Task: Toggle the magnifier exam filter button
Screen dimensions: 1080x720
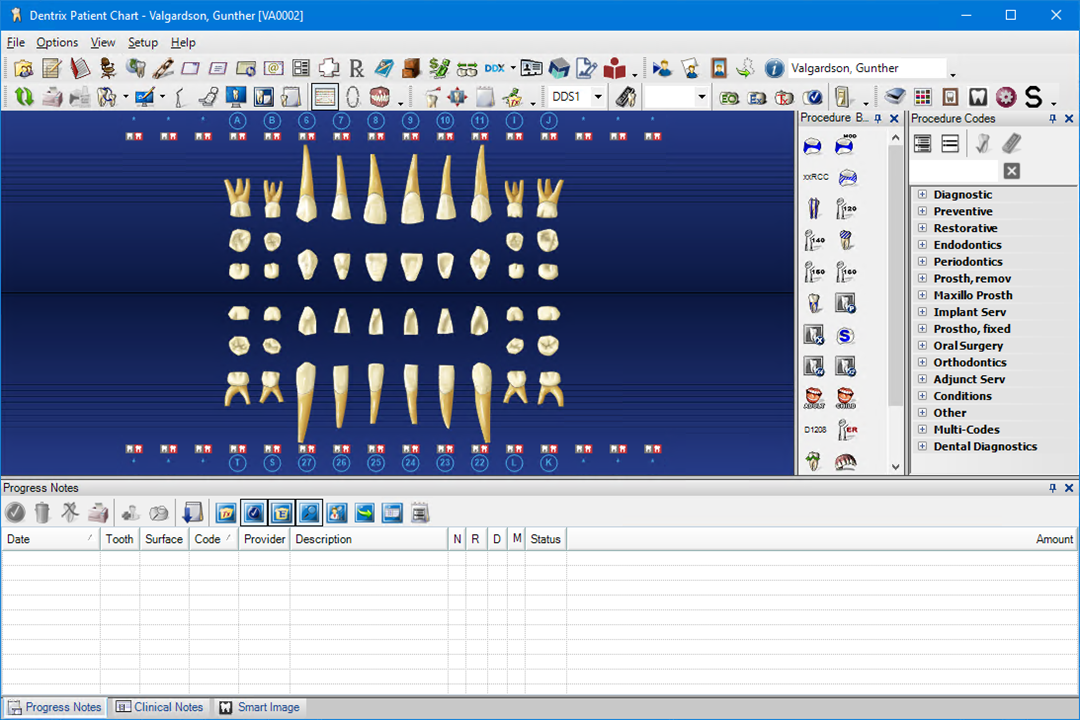Action: (309, 513)
